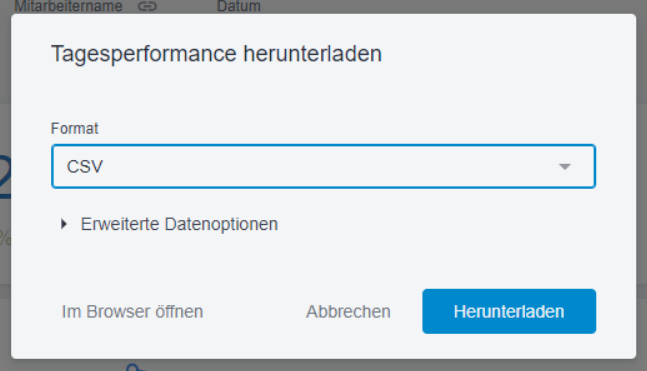Click the Tagesperformance herunterladen dialog title

pyautogui.click(x=216, y=54)
